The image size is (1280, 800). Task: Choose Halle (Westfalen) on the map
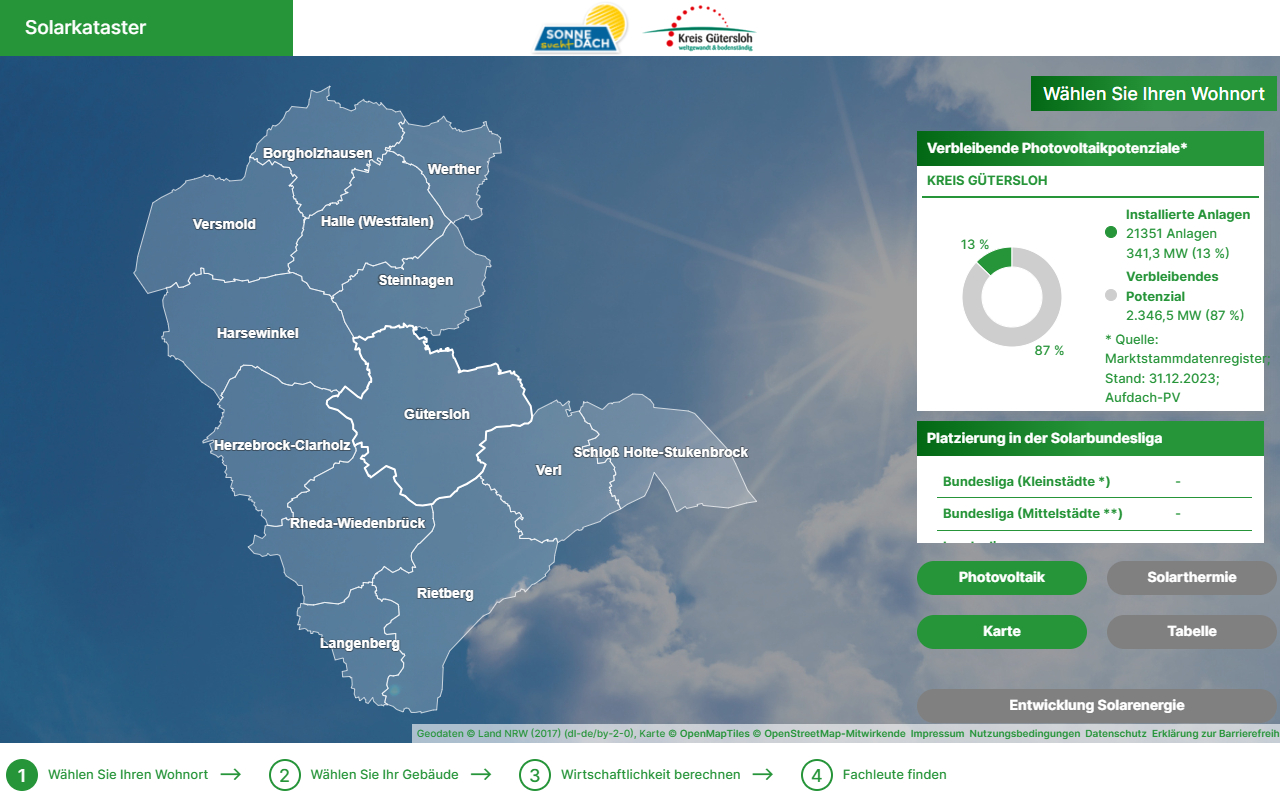point(377,222)
